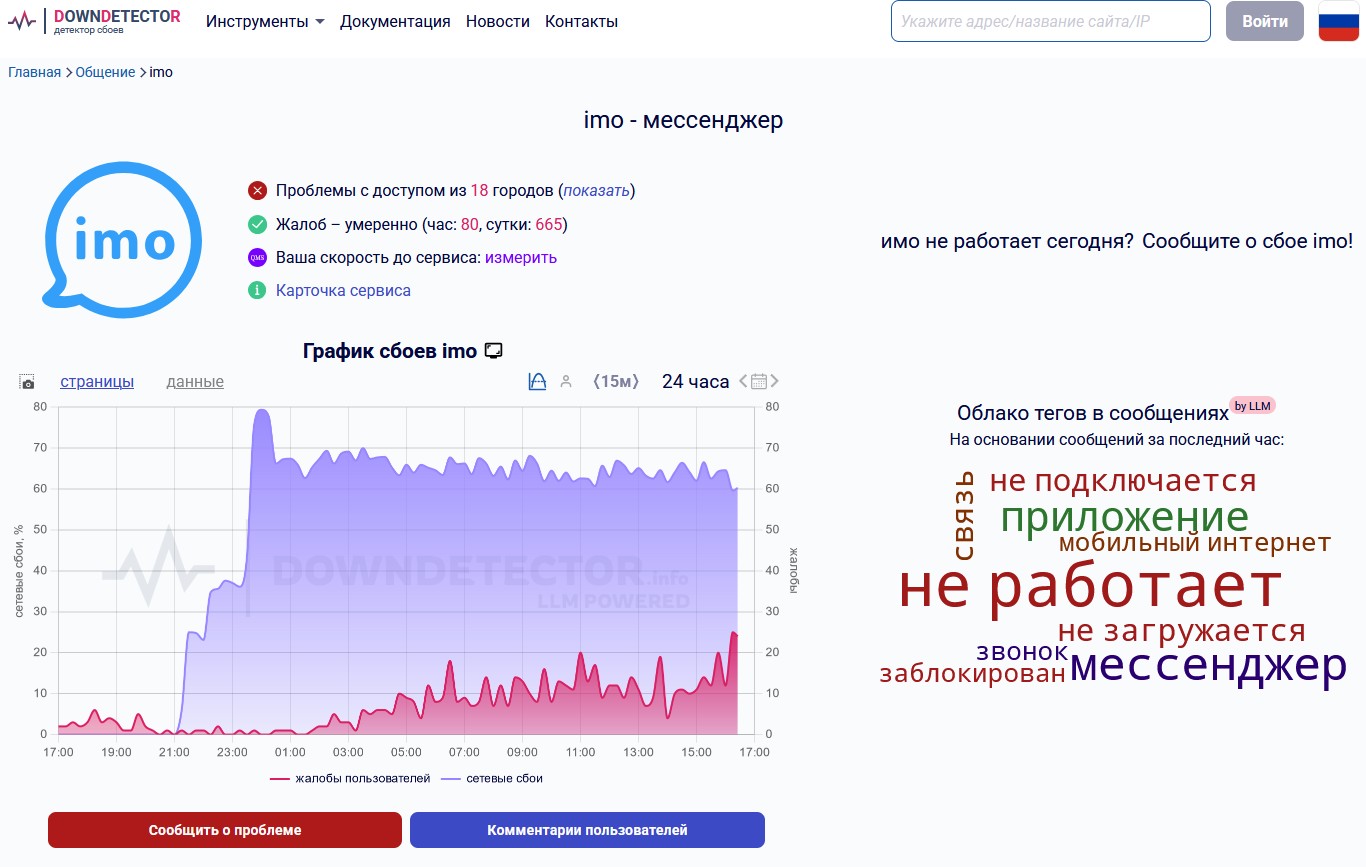
Task: Select the network failures curve icon
Action: pyautogui.click(x=537, y=381)
